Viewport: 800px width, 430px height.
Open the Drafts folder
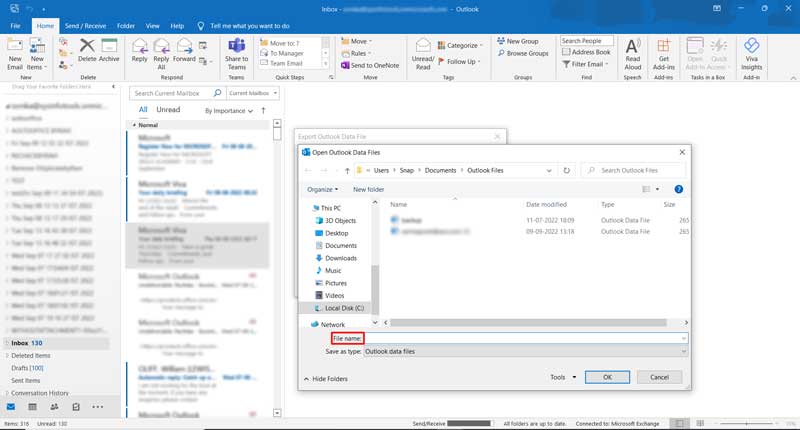tap(27, 368)
